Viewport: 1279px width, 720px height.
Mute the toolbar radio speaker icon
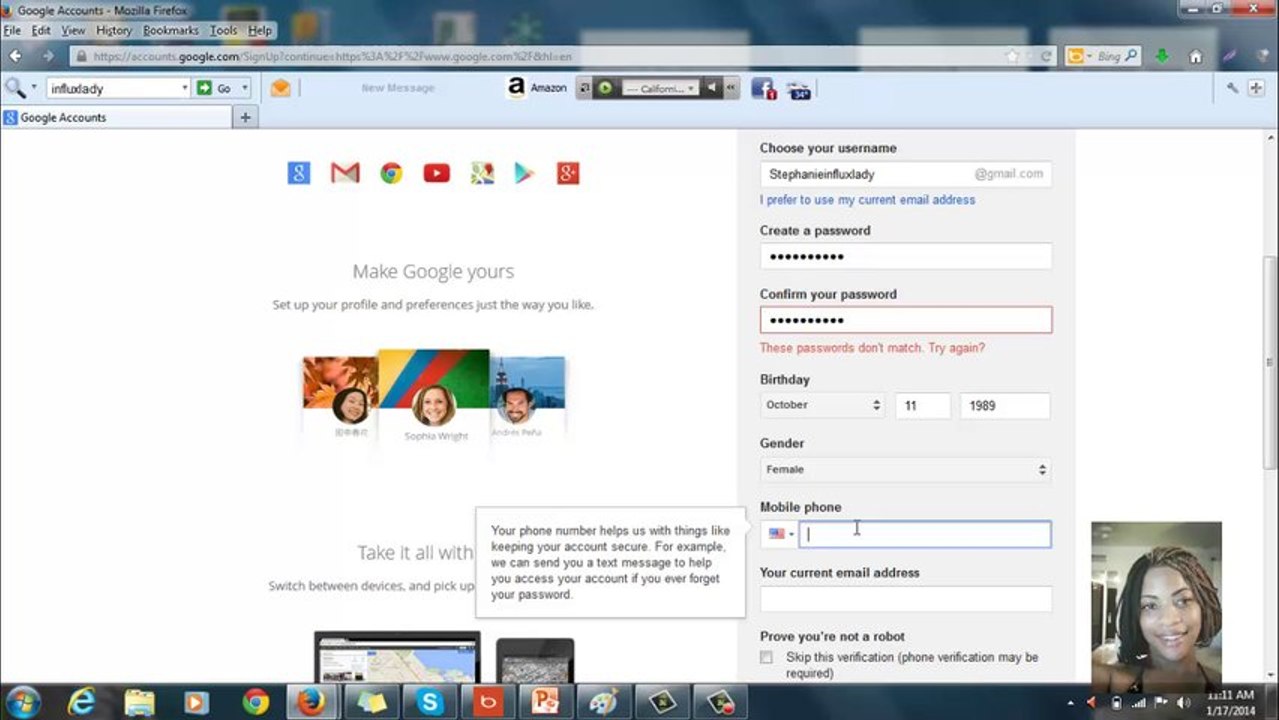[x=712, y=88]
